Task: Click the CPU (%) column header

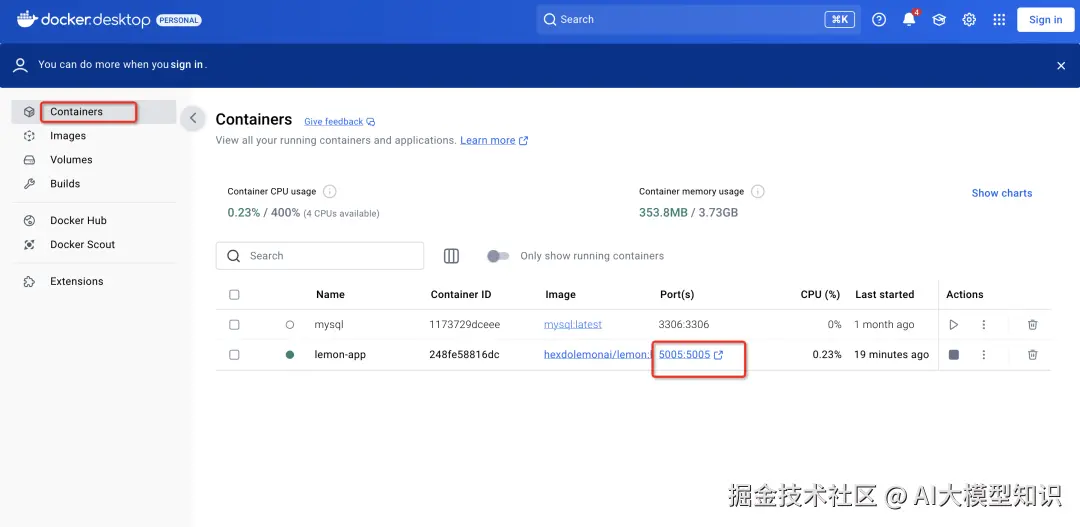Action: [820, 295]
